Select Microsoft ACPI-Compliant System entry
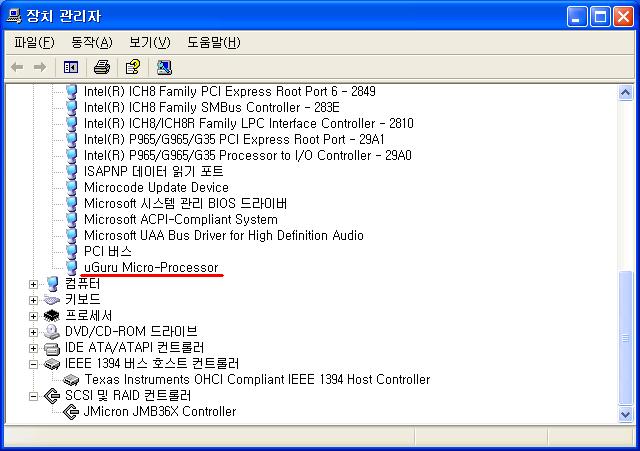This screenshot has width=640, height=451. tap(181, 220)
